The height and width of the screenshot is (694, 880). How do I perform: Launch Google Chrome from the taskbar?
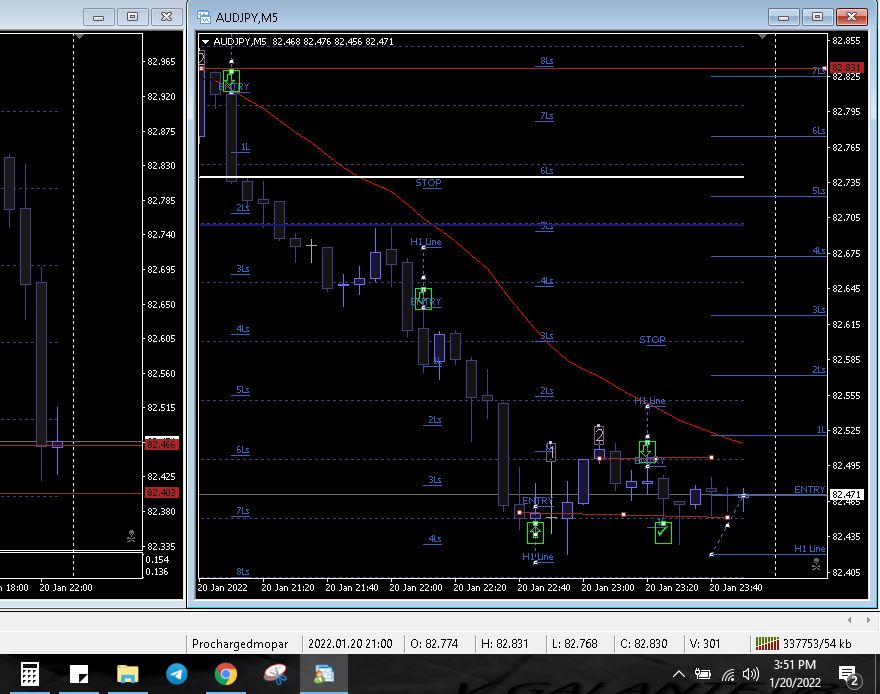225,675
